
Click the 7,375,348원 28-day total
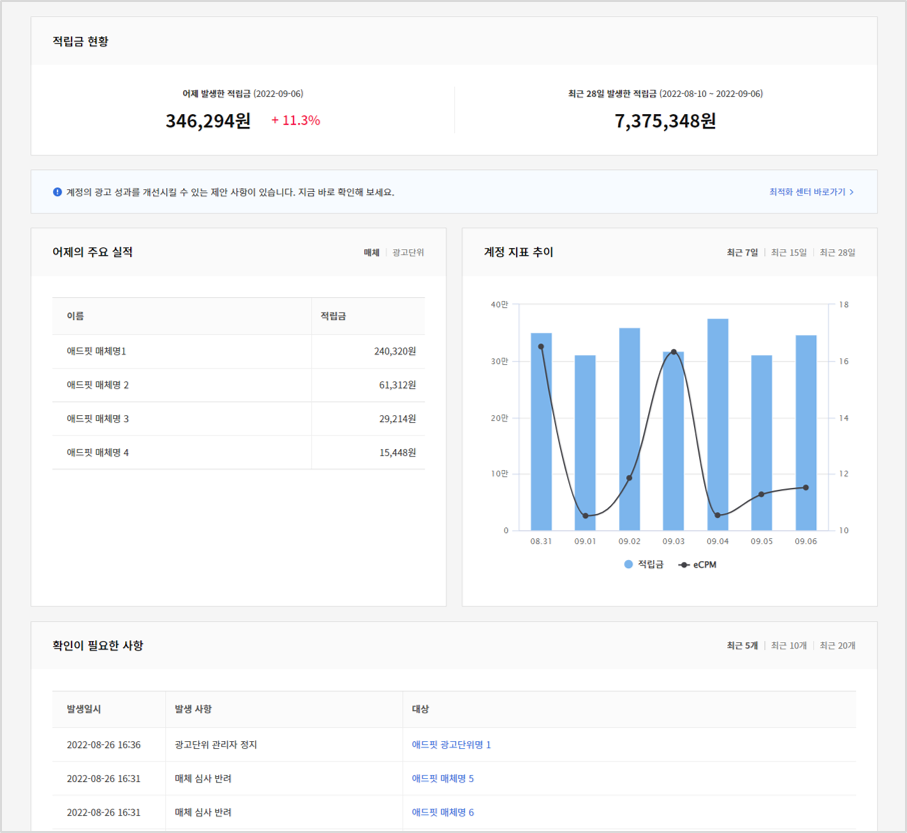coord(665,121)
